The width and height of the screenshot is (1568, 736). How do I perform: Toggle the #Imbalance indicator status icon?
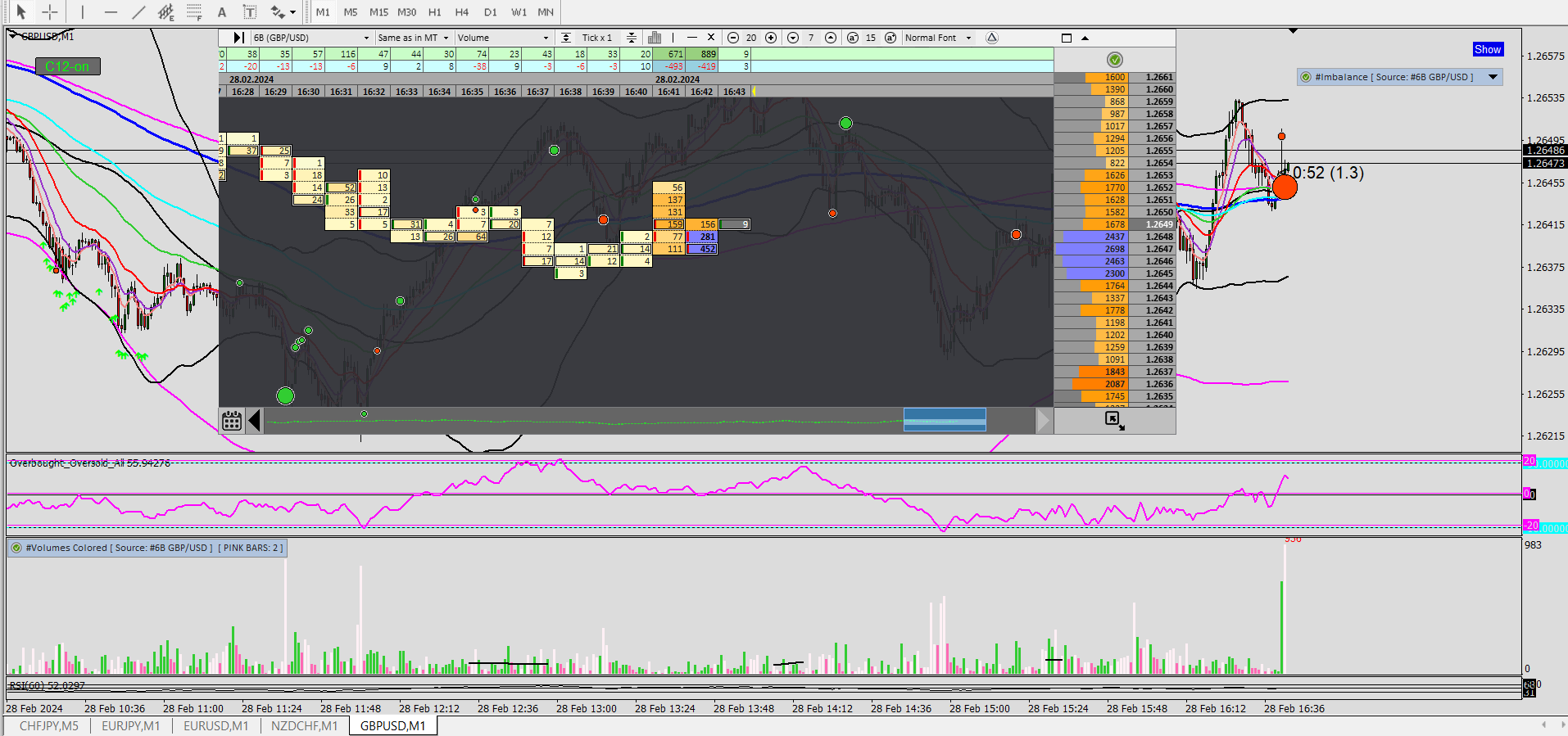tap(1306, 77)
